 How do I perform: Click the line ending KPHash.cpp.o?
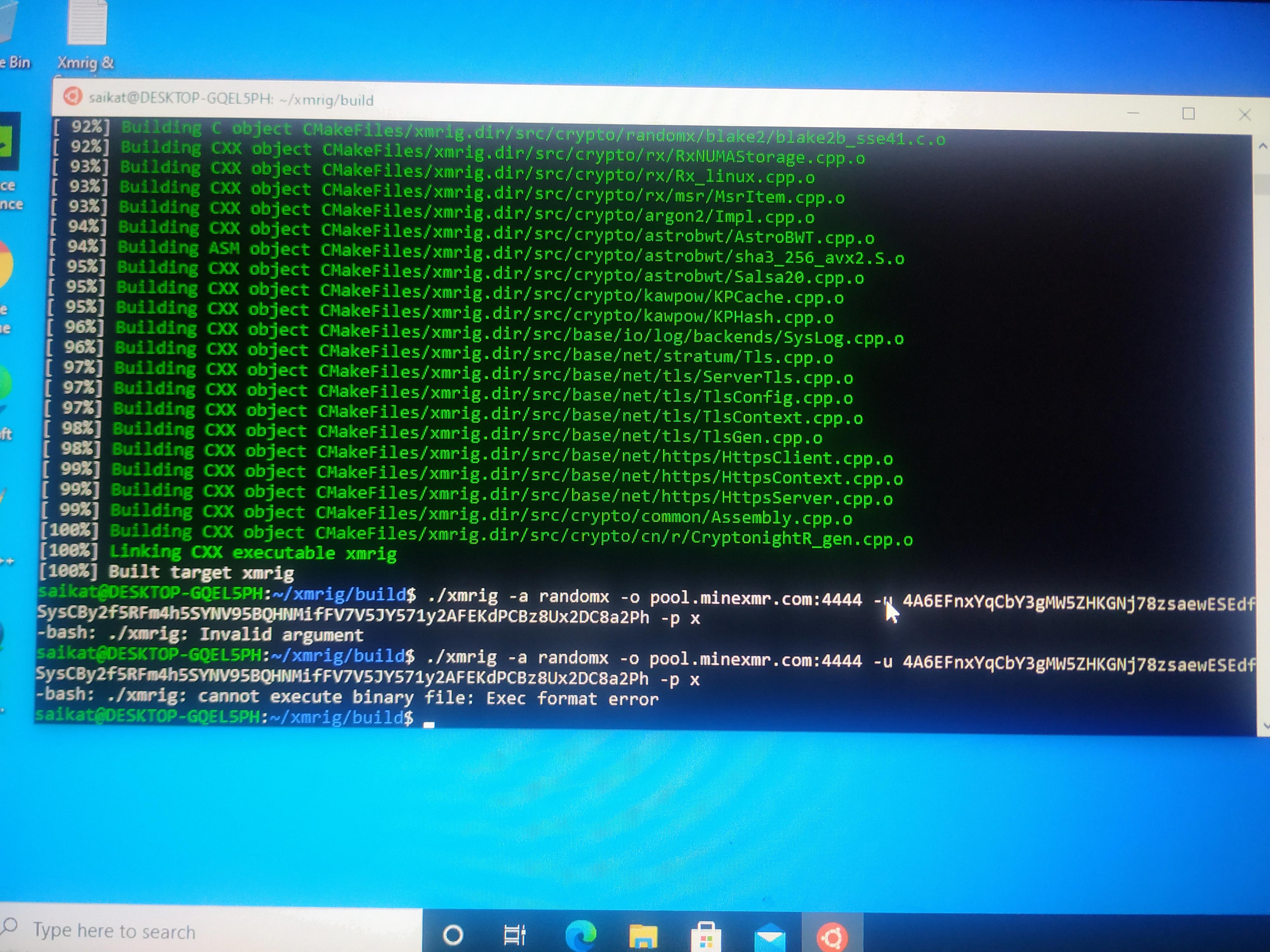point(441,313)
